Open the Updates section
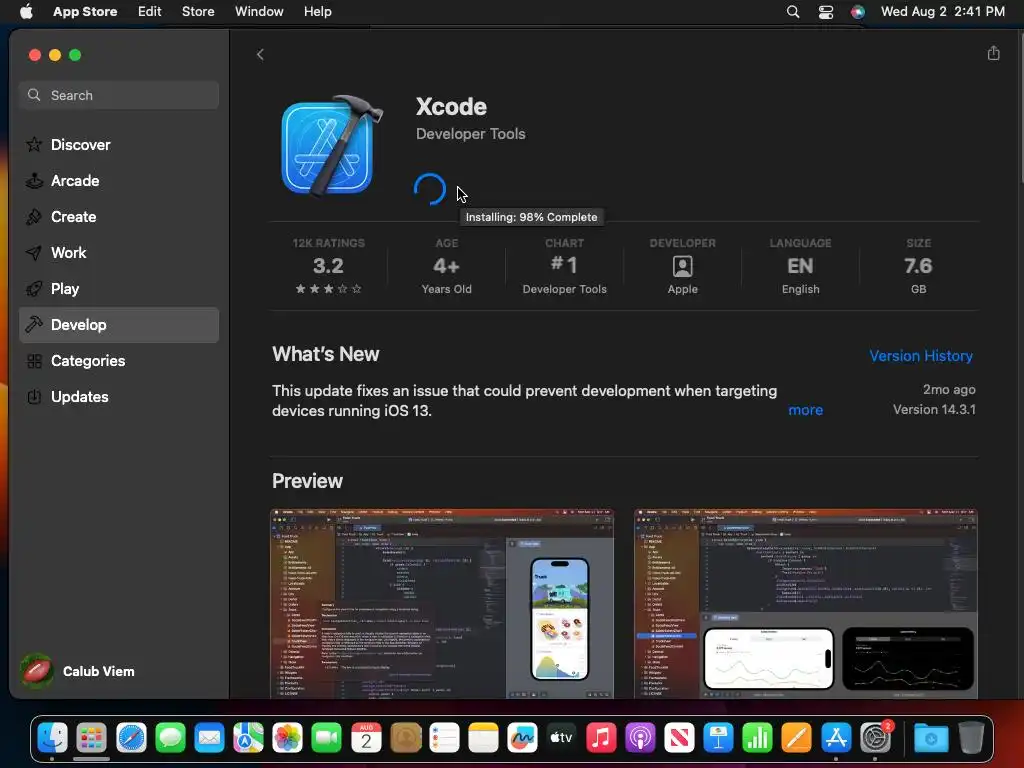The width and height of the screenshot is (1024, 768). coord(119,396)
